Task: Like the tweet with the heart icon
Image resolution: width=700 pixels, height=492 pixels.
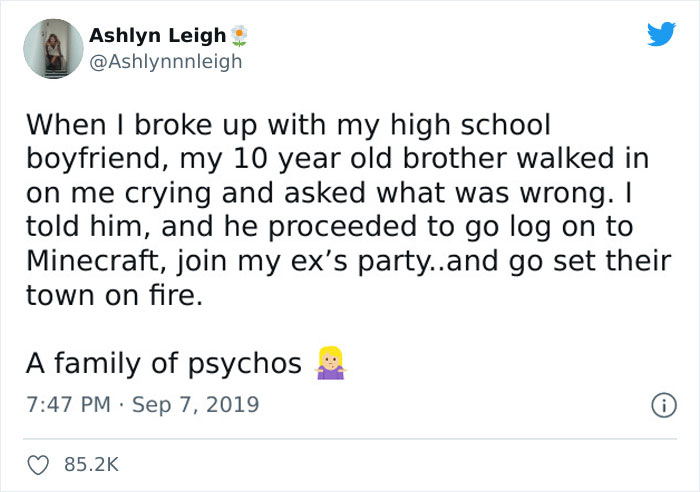Action: [x=38, y=465]
